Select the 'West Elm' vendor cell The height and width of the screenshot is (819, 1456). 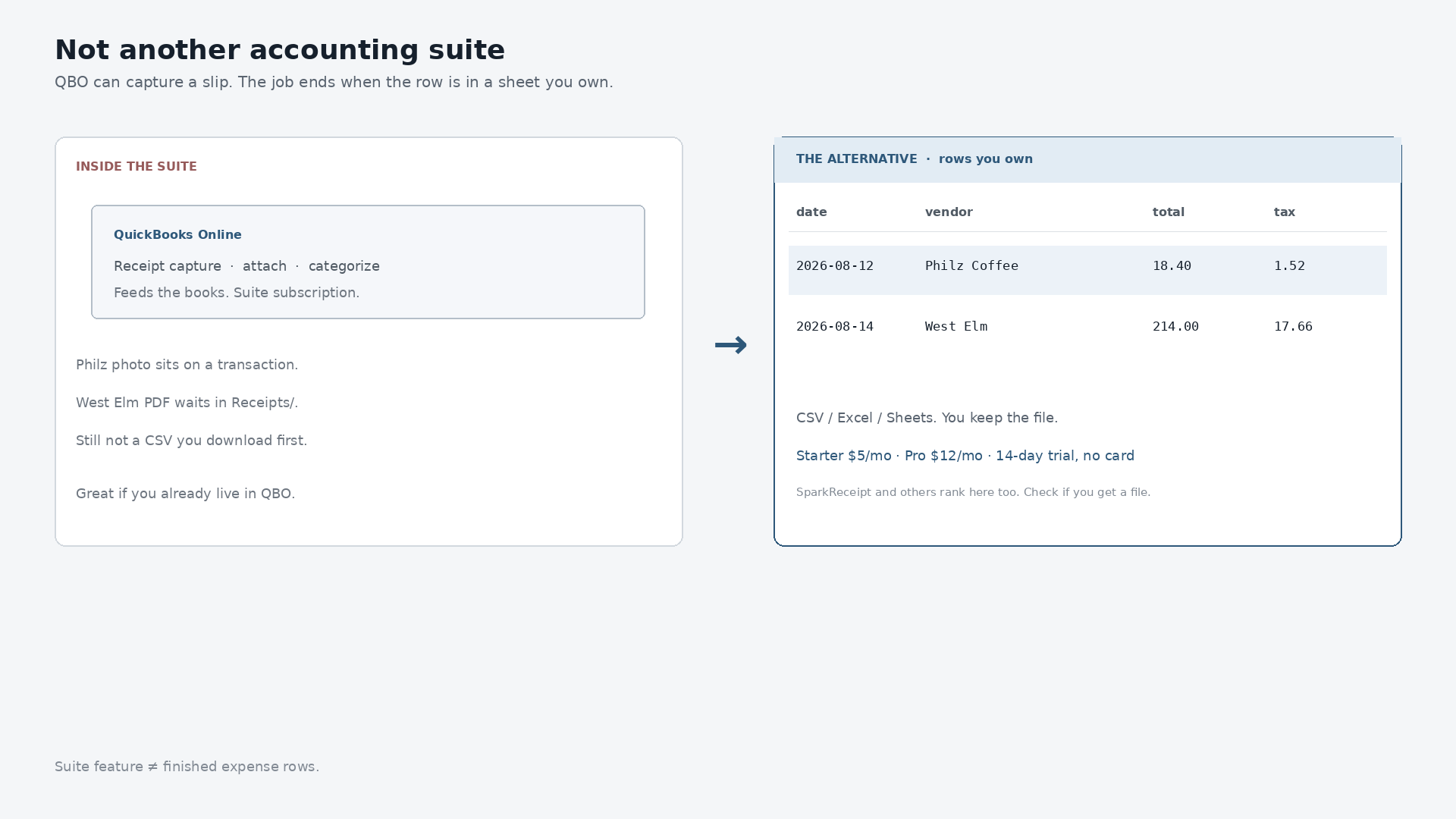[x=956, y=327]
